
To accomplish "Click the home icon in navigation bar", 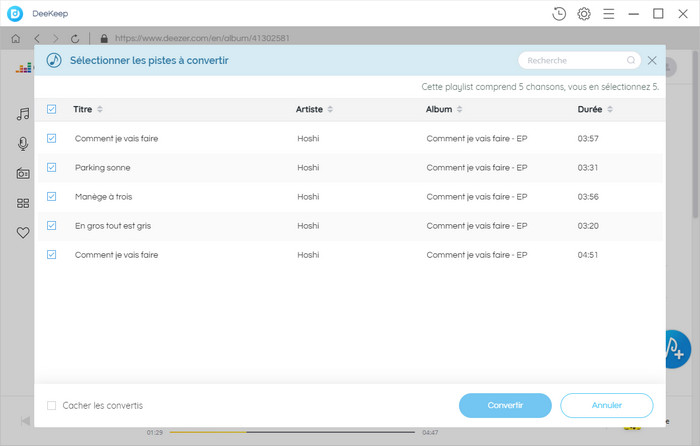I will (15, 38).
